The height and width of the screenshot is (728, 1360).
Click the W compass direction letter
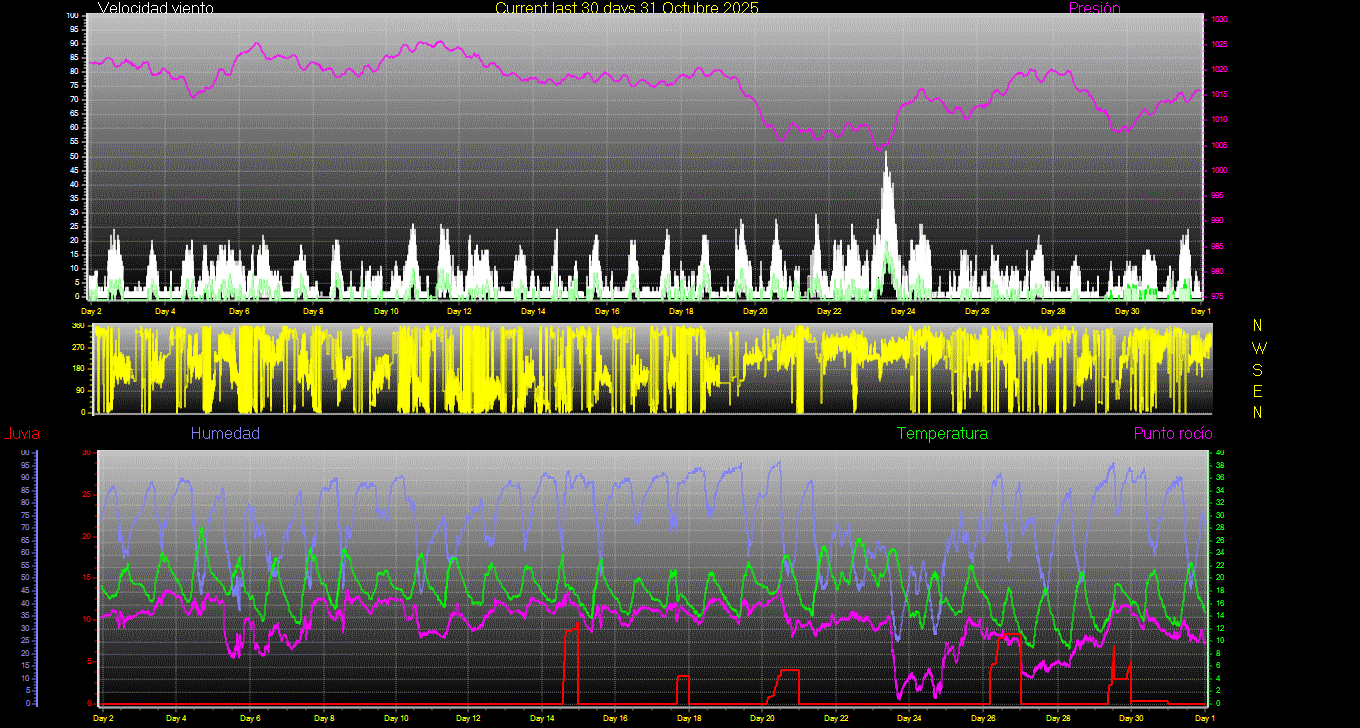[x=1258, y=348]
